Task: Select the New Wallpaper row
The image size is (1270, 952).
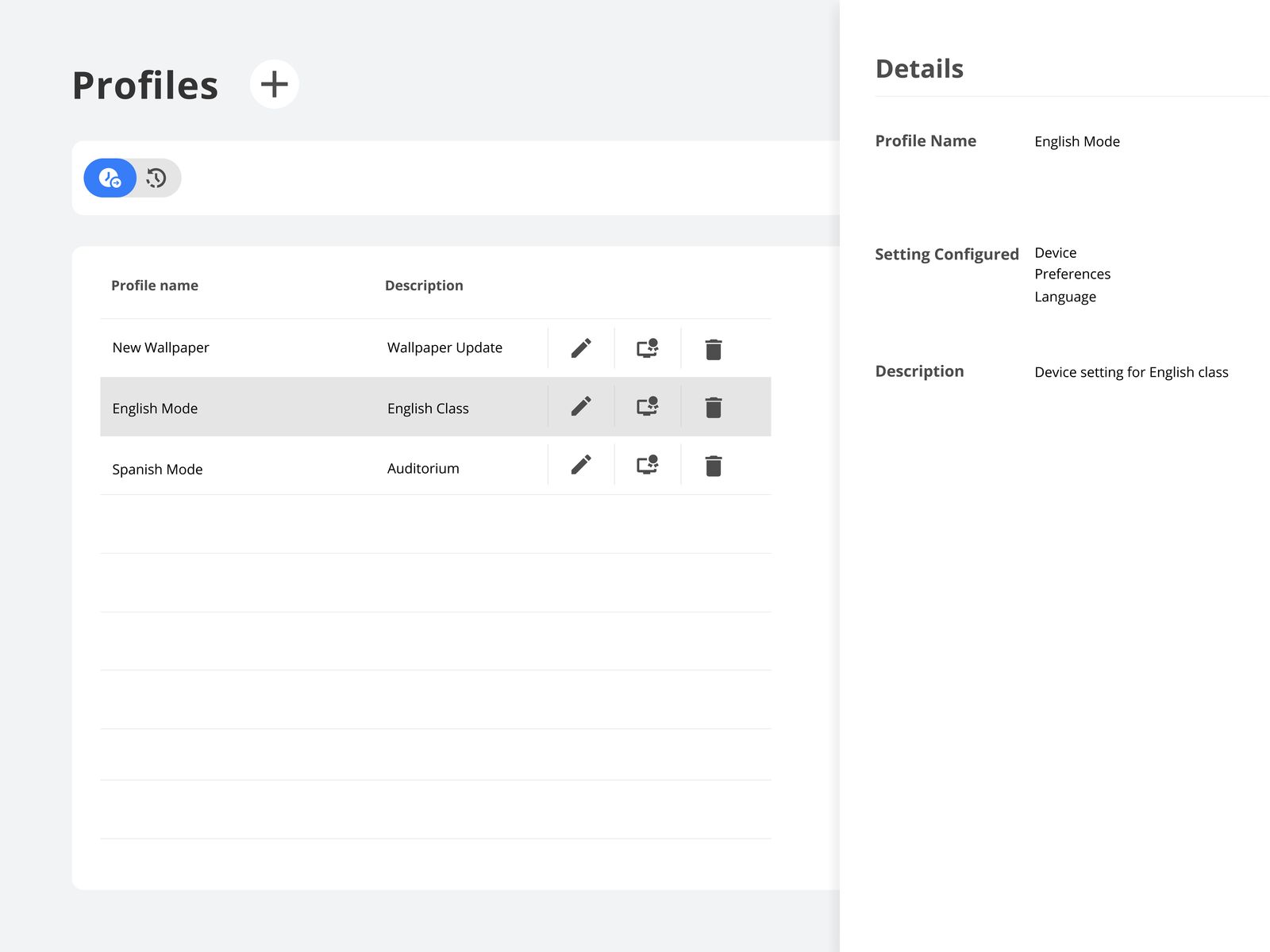Action: 161,347
